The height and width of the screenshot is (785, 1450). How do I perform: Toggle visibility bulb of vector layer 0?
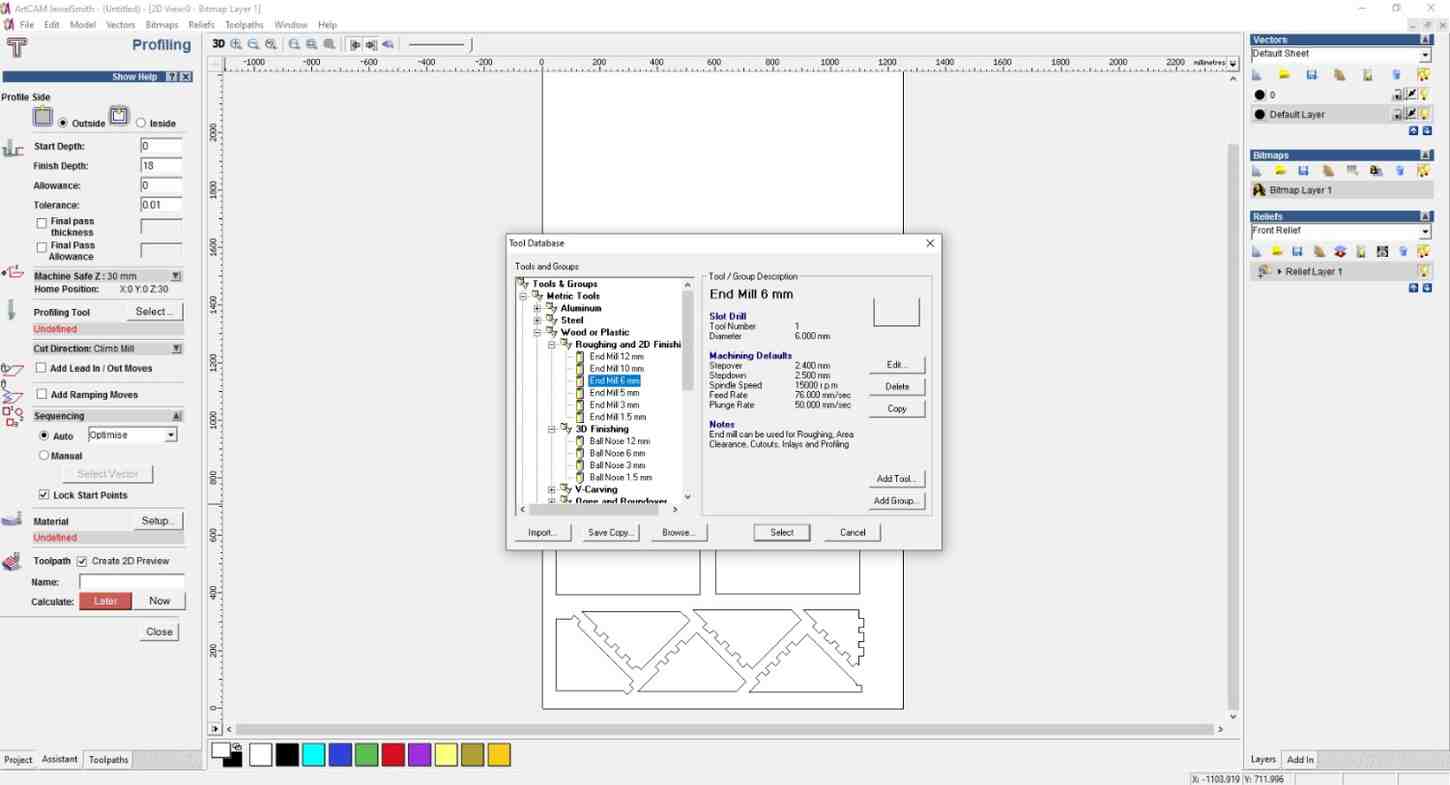point(1424,95)
